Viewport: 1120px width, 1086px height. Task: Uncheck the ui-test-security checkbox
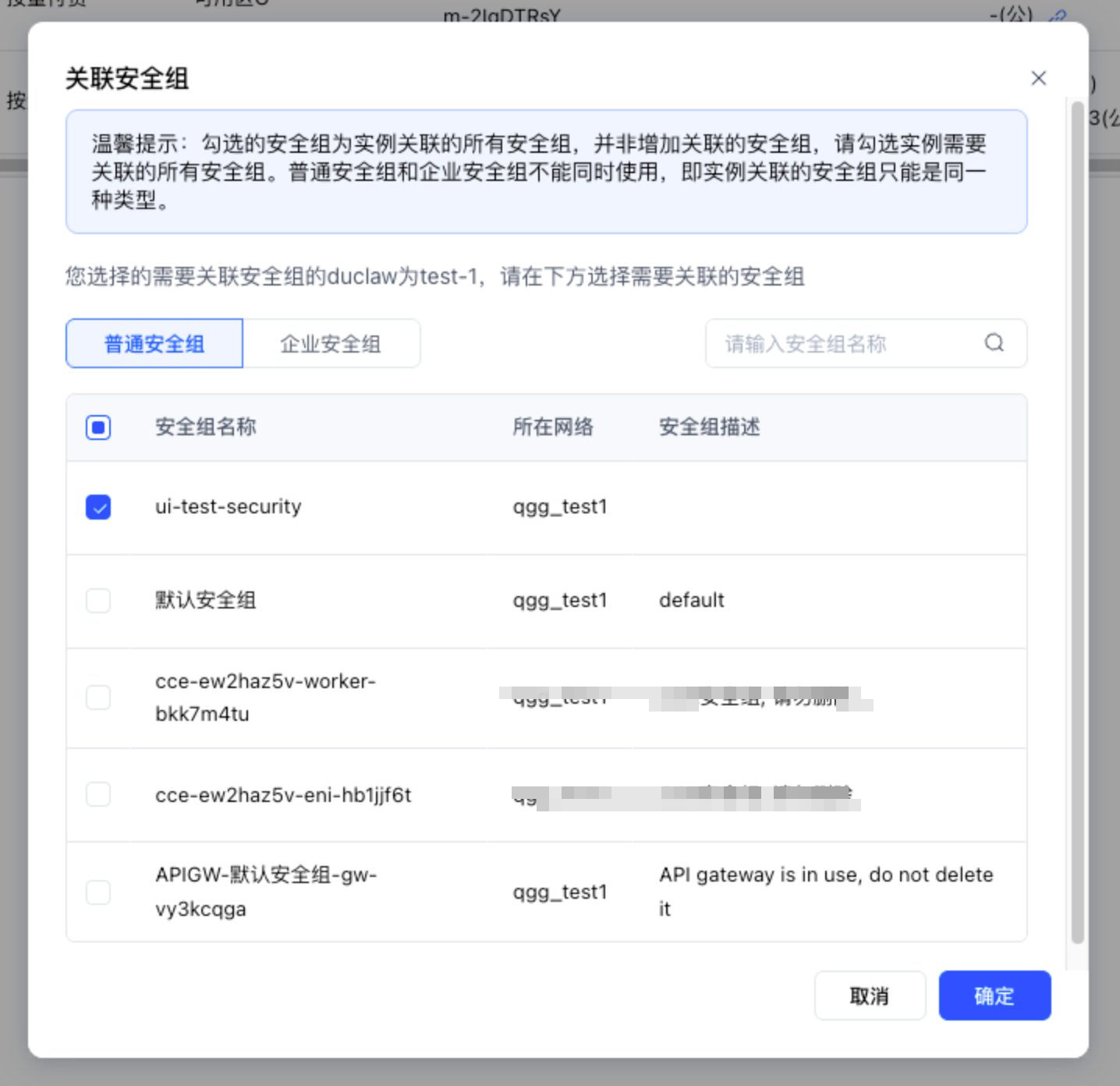(x=98, y=507)
